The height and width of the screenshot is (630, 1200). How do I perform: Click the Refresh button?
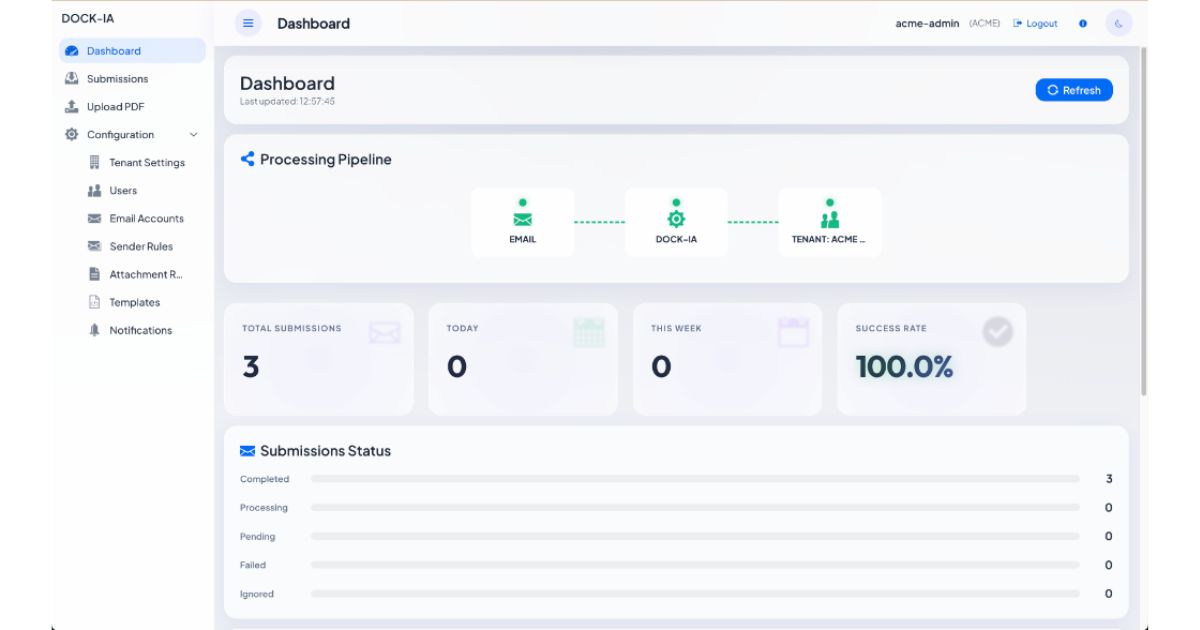click(x=1074, y=90)
